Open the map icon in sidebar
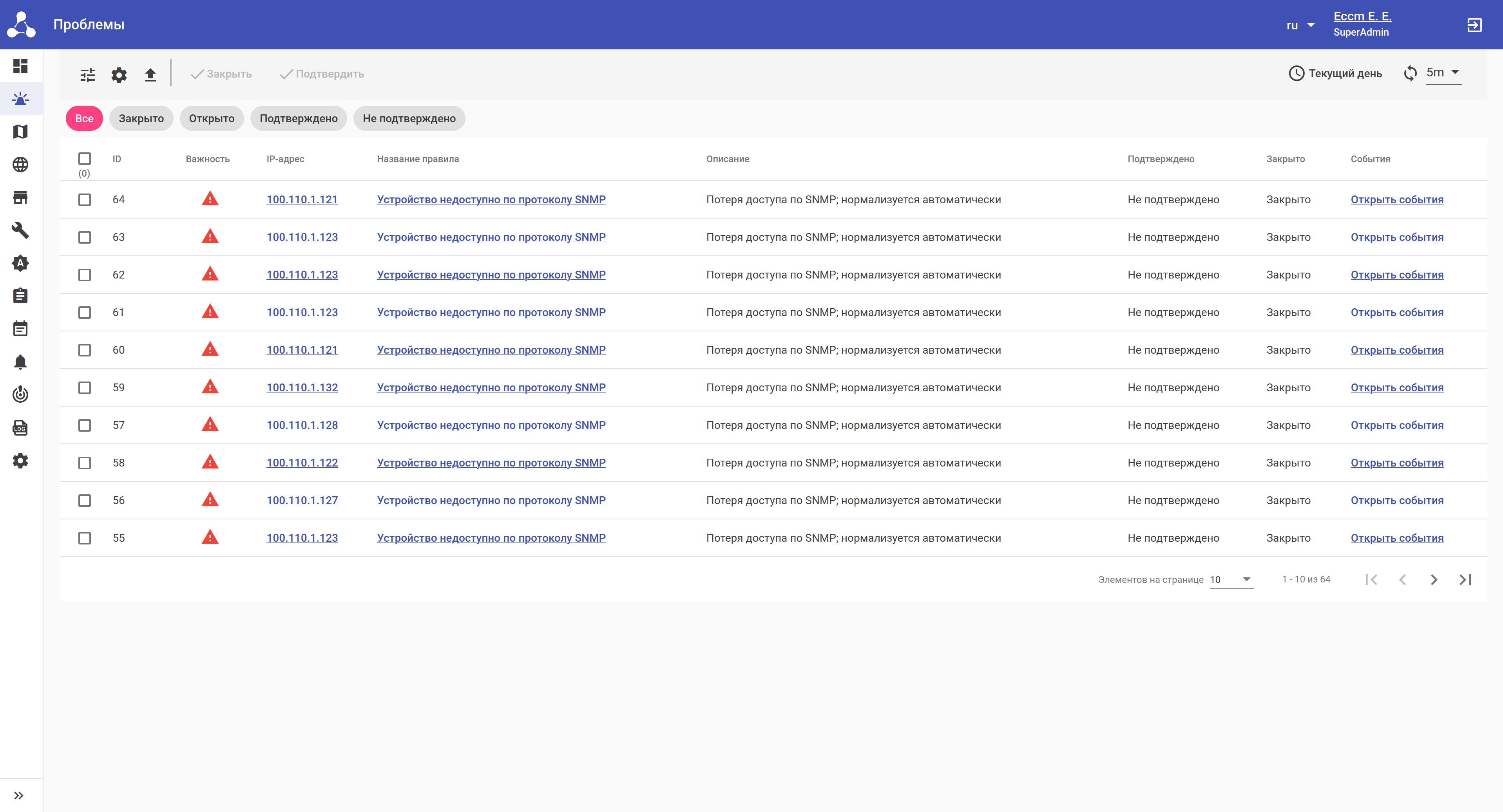1503x812 pixels. tap(20, 132)
